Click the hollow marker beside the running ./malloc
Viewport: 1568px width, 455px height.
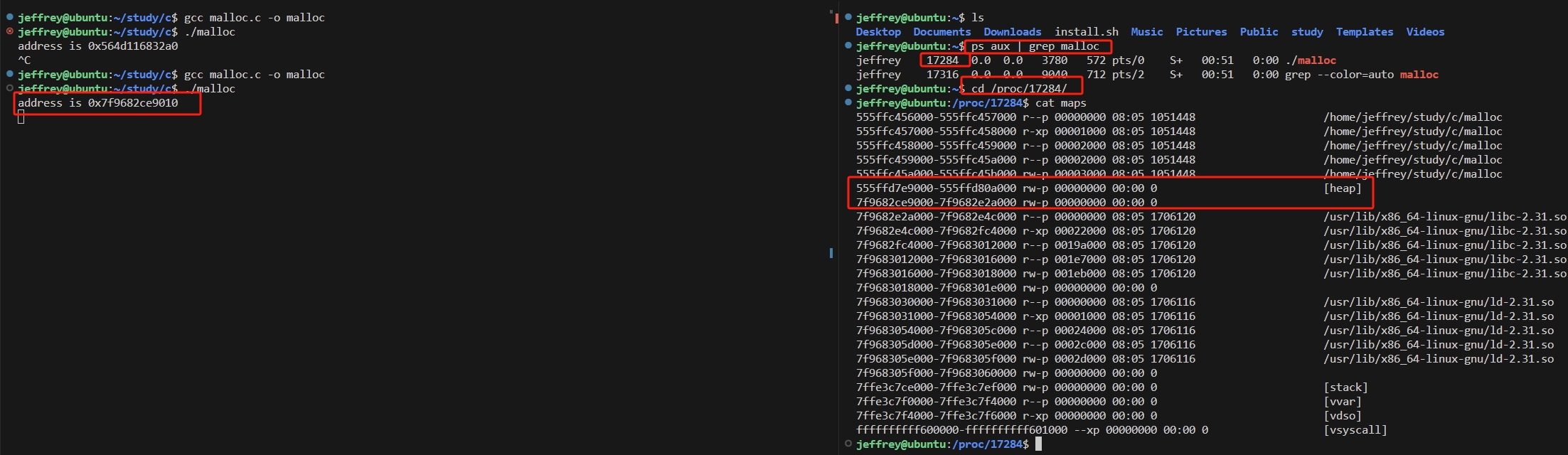tap(9, 88)
